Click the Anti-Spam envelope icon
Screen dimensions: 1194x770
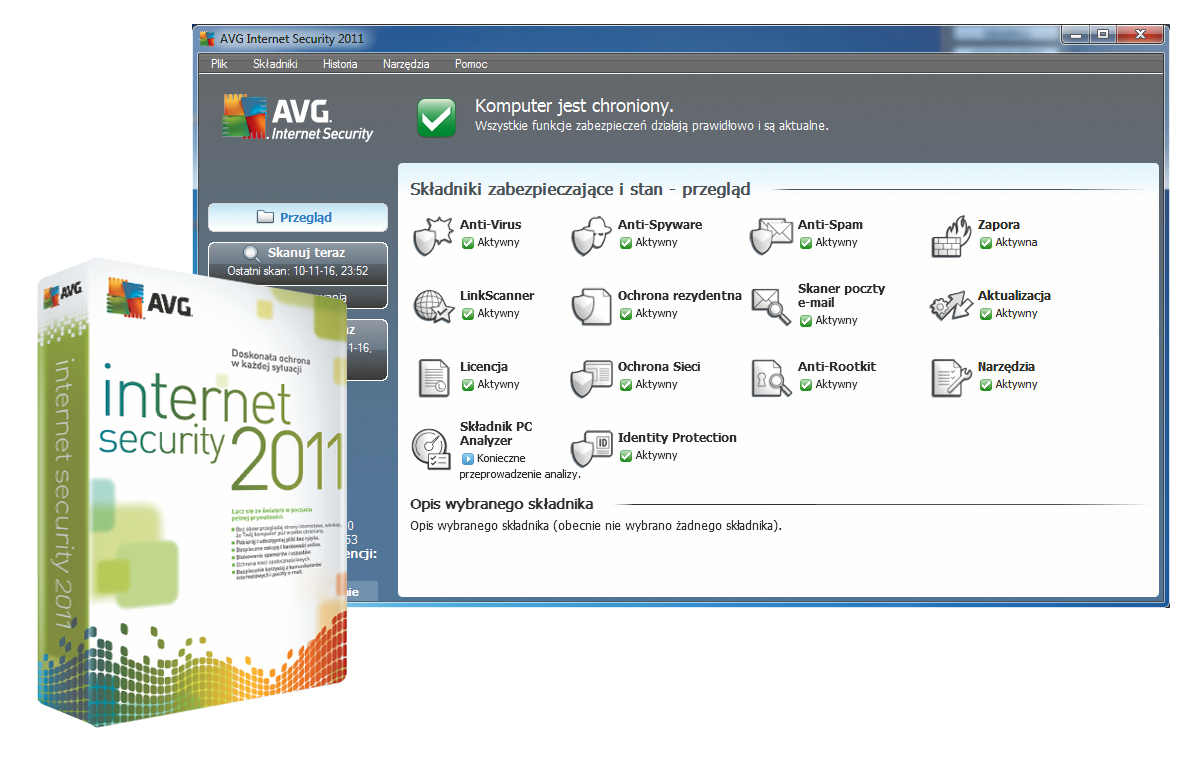point(770,235)
